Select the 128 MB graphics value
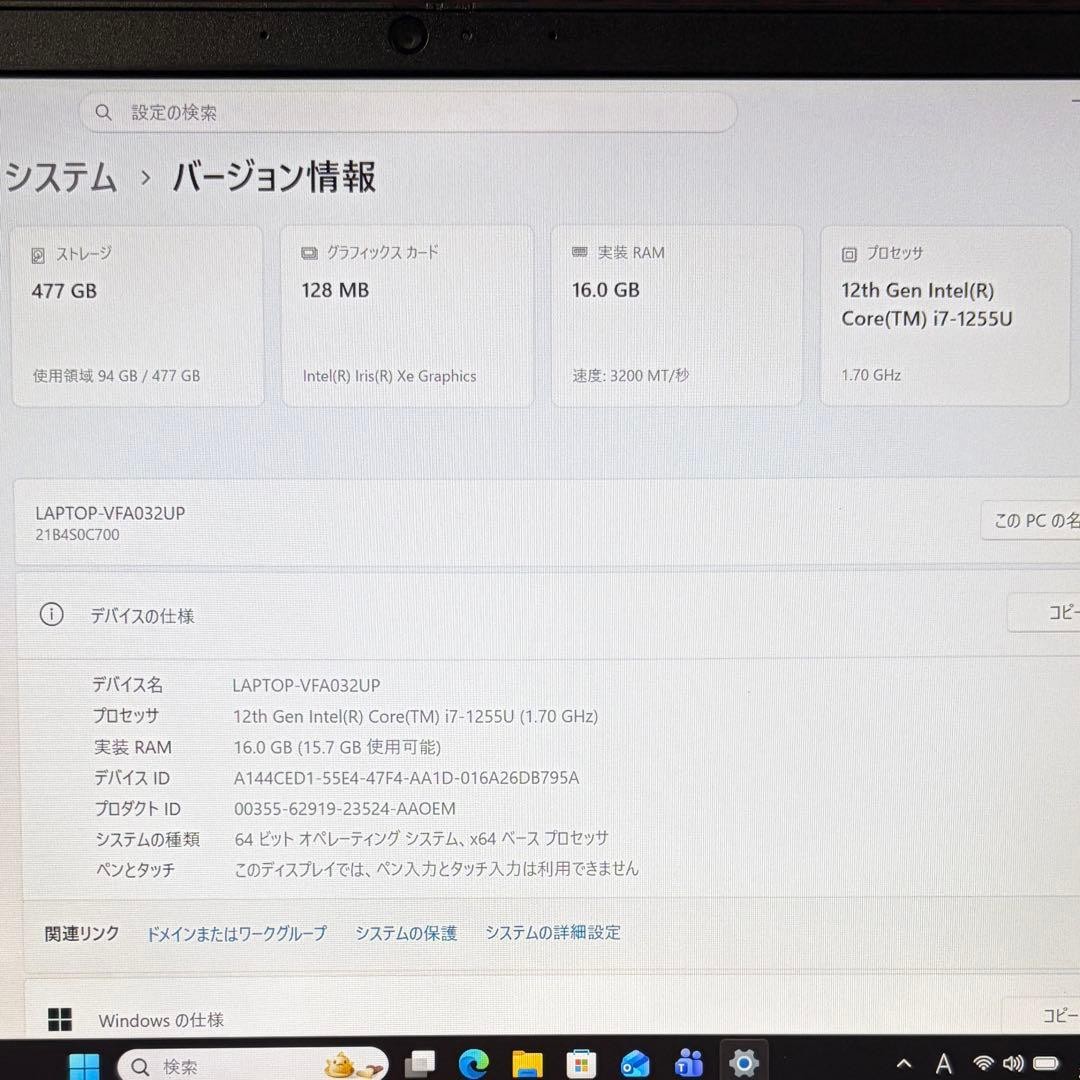 [x=335, y=290]
